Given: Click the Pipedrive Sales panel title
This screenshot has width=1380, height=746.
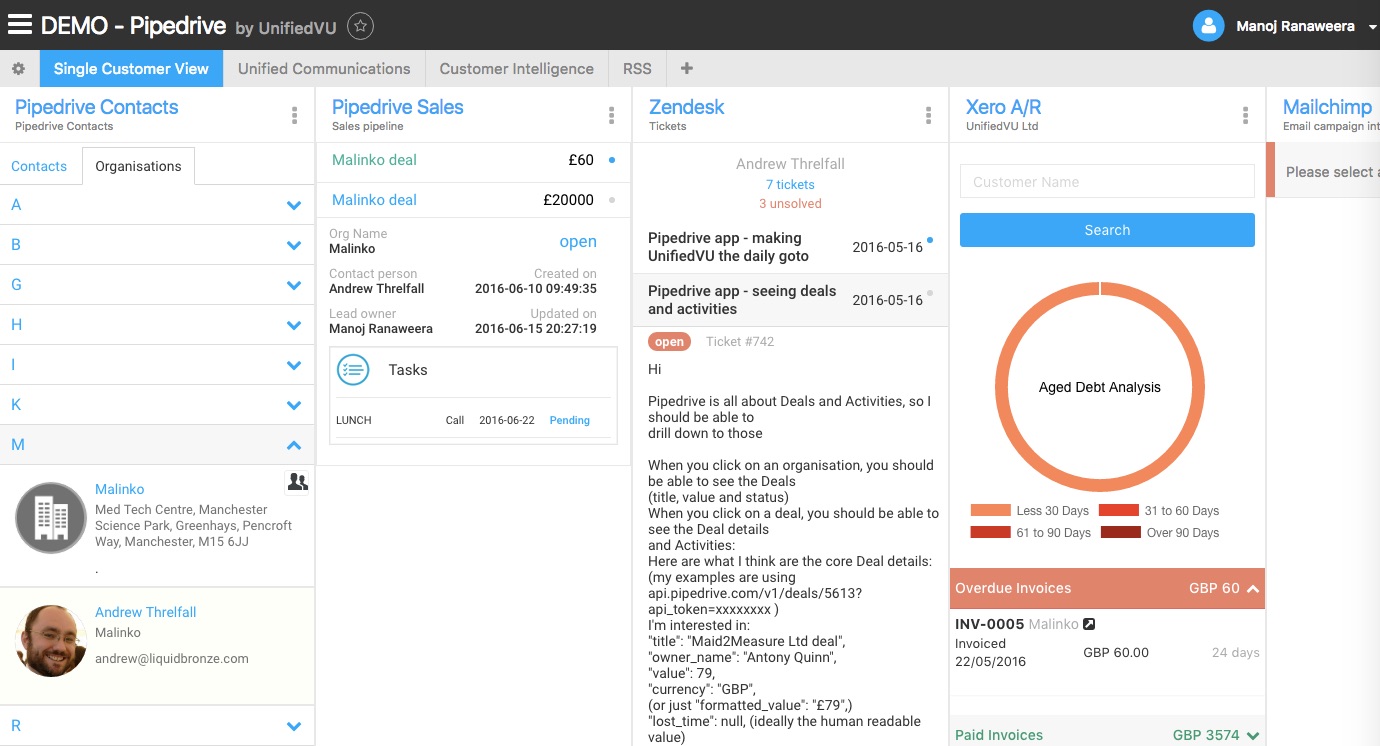Looking at the screenshot, I should 398,107.
